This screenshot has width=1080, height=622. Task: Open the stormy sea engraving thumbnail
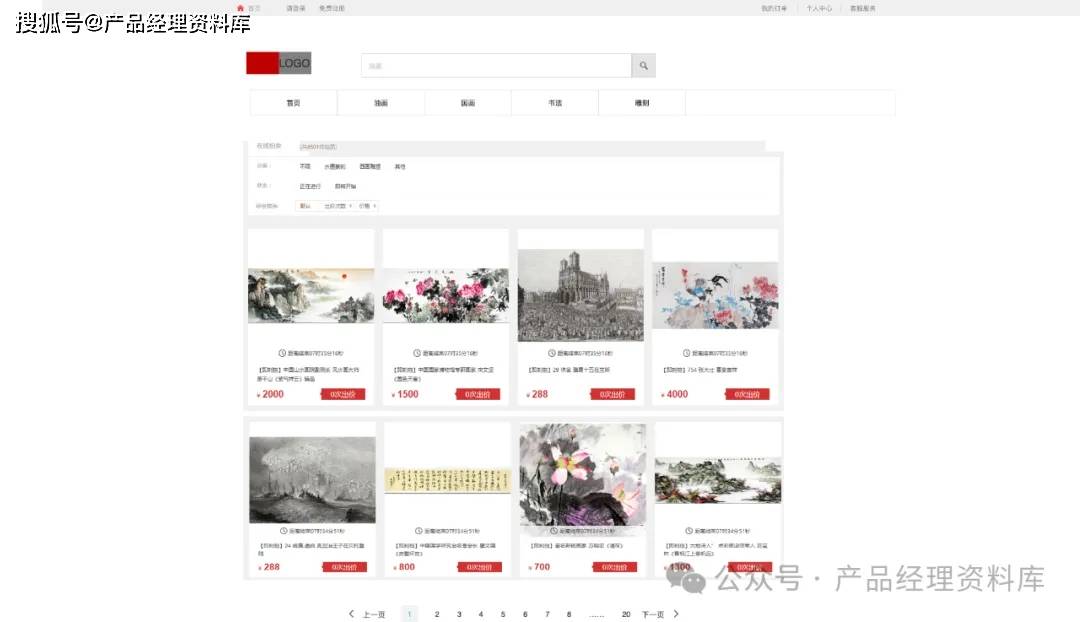(313, 479)
